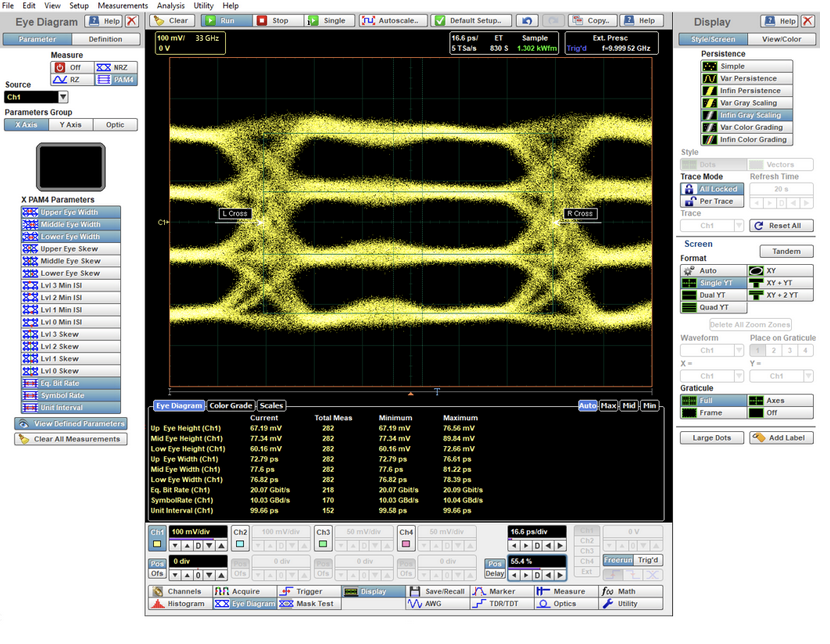This screenshot has height=644, width=830.
Task: Switch to the Color Grade tab
Action: [x=230, y=406]
